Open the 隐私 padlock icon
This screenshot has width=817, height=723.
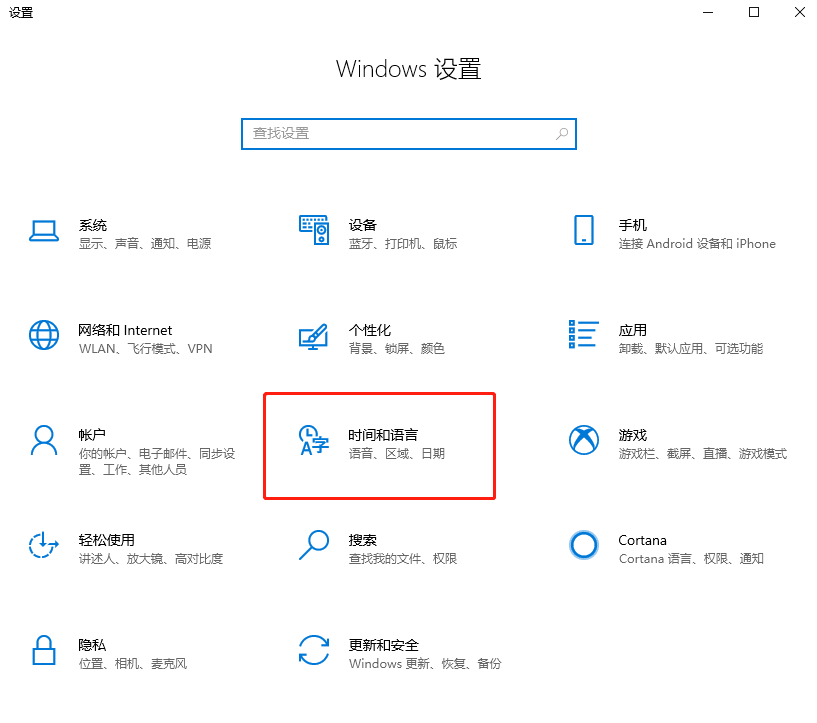click(x=44, y=650)
